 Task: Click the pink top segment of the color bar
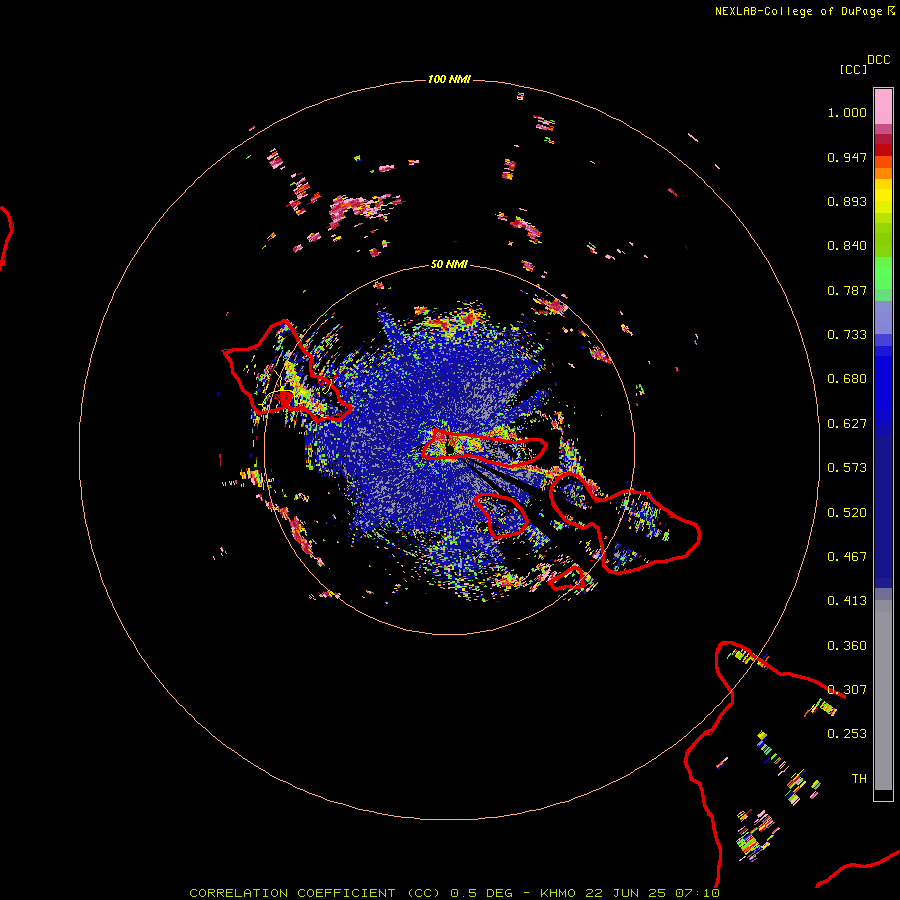[883, 107]
